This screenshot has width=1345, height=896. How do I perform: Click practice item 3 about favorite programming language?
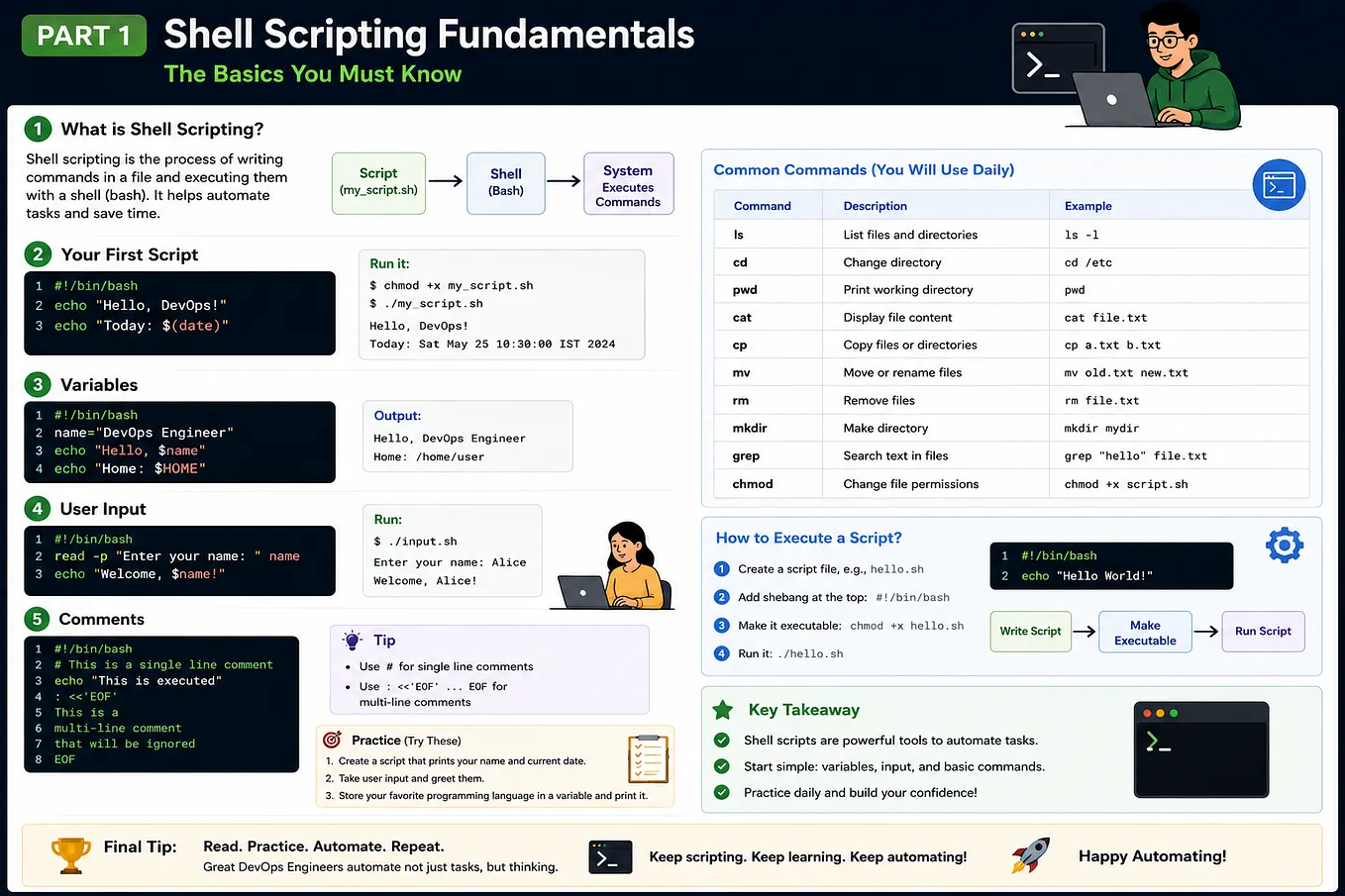[x=486, y=796]
